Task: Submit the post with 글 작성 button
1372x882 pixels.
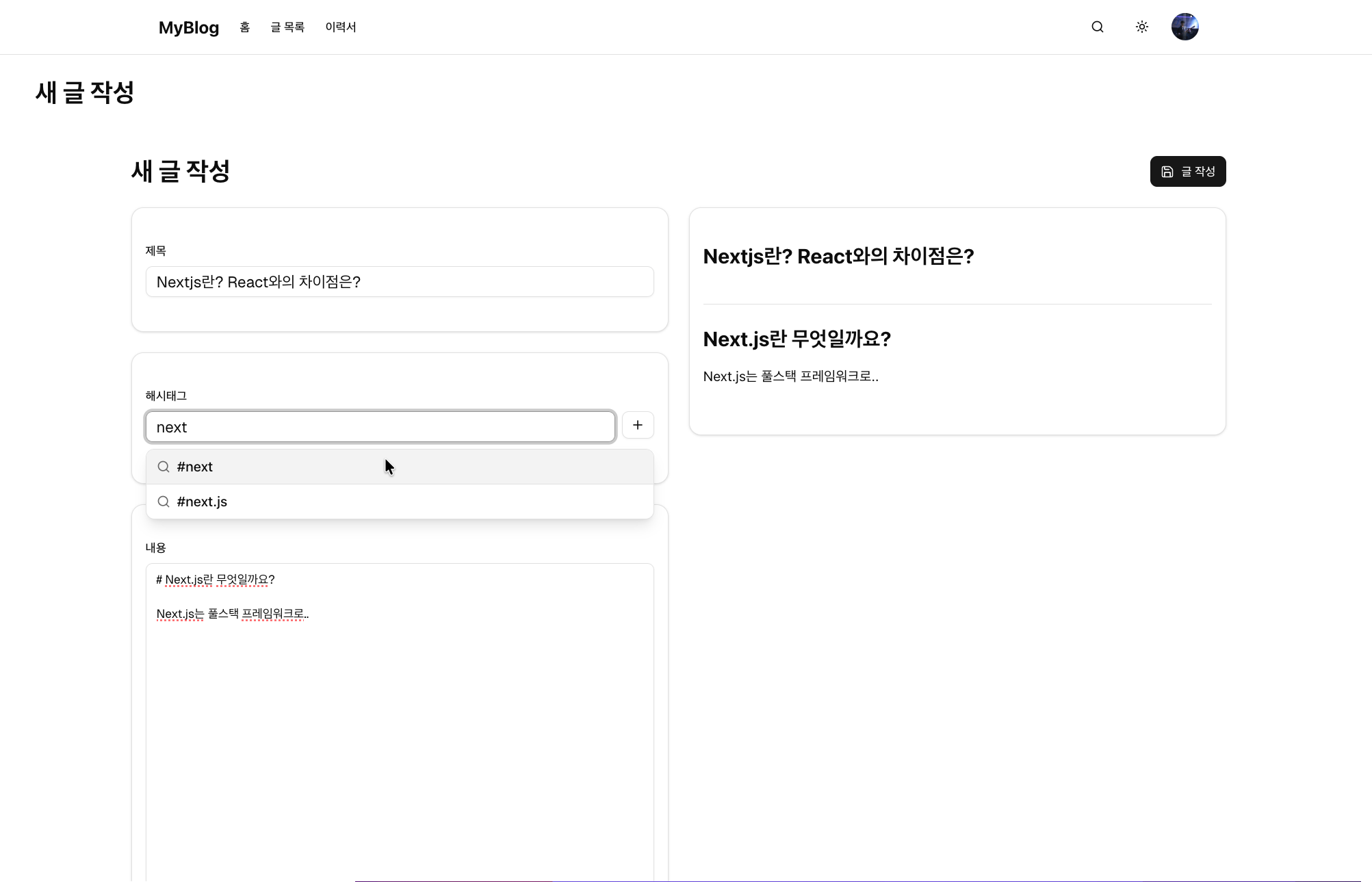Action: click(1188, 171)
